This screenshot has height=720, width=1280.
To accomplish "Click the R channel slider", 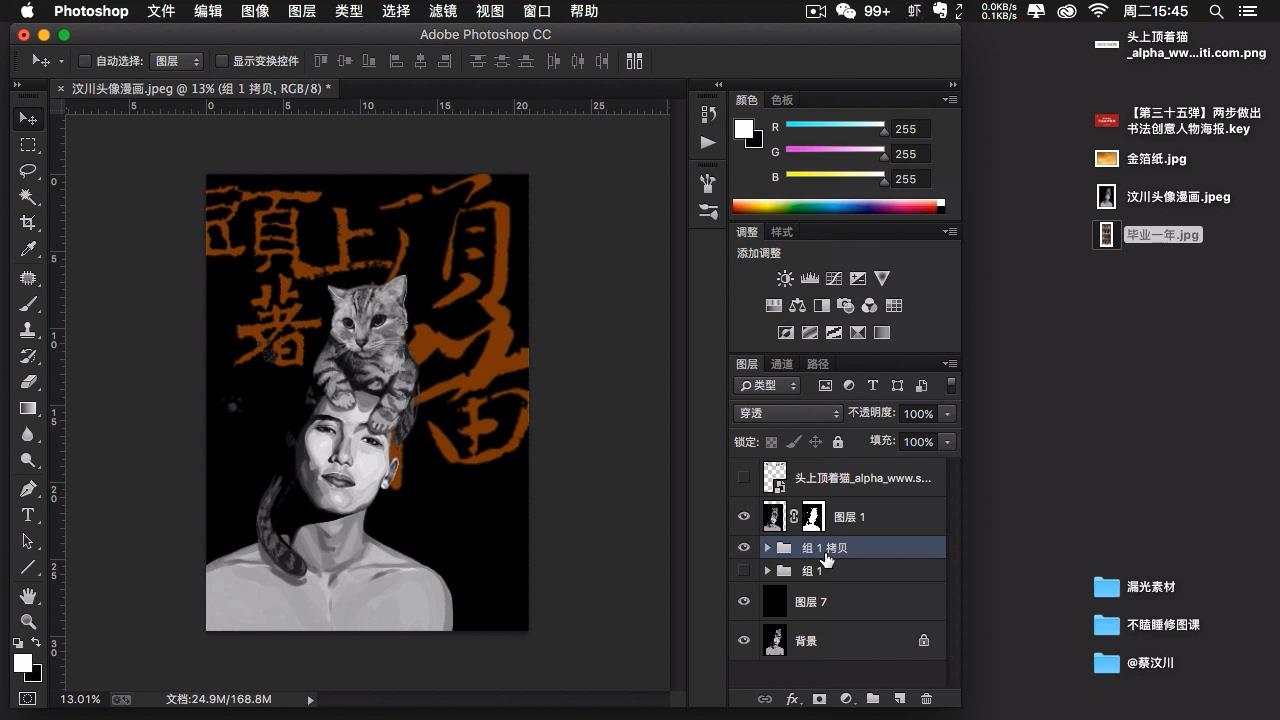I will [835, 126].
